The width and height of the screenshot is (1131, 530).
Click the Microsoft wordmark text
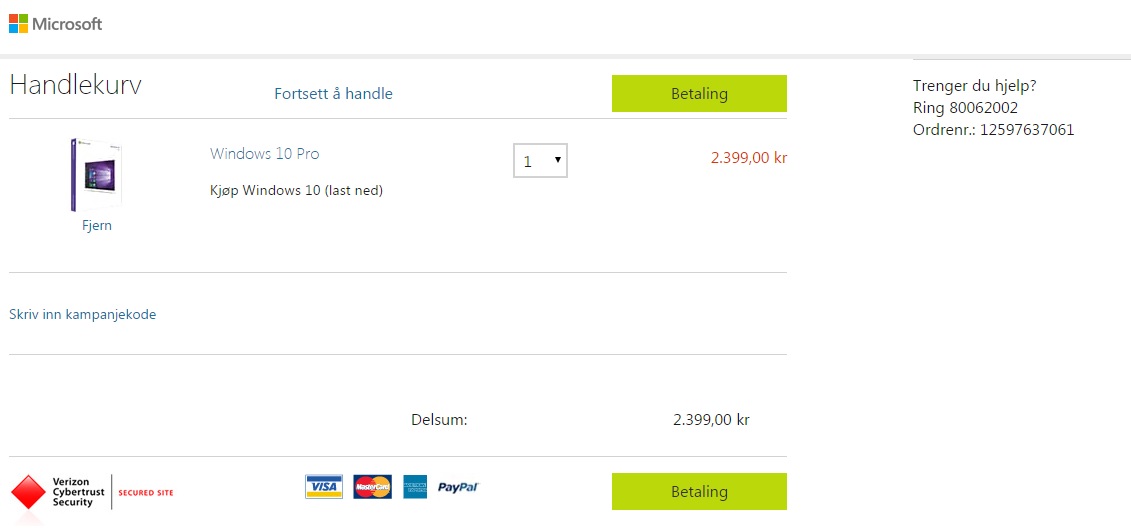click(x=67, y=24)
